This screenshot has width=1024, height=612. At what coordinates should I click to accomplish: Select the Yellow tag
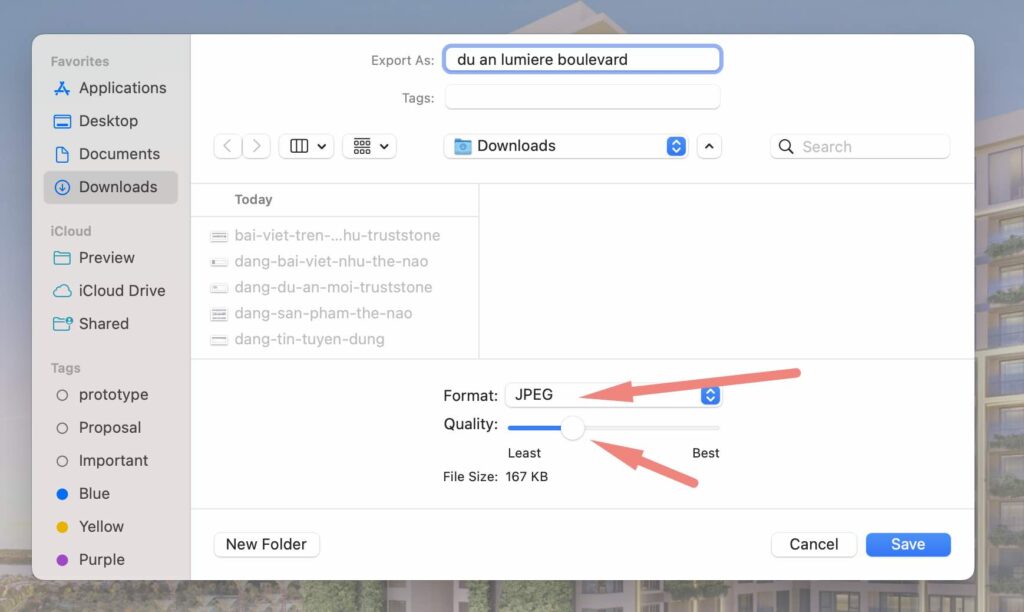100,527
